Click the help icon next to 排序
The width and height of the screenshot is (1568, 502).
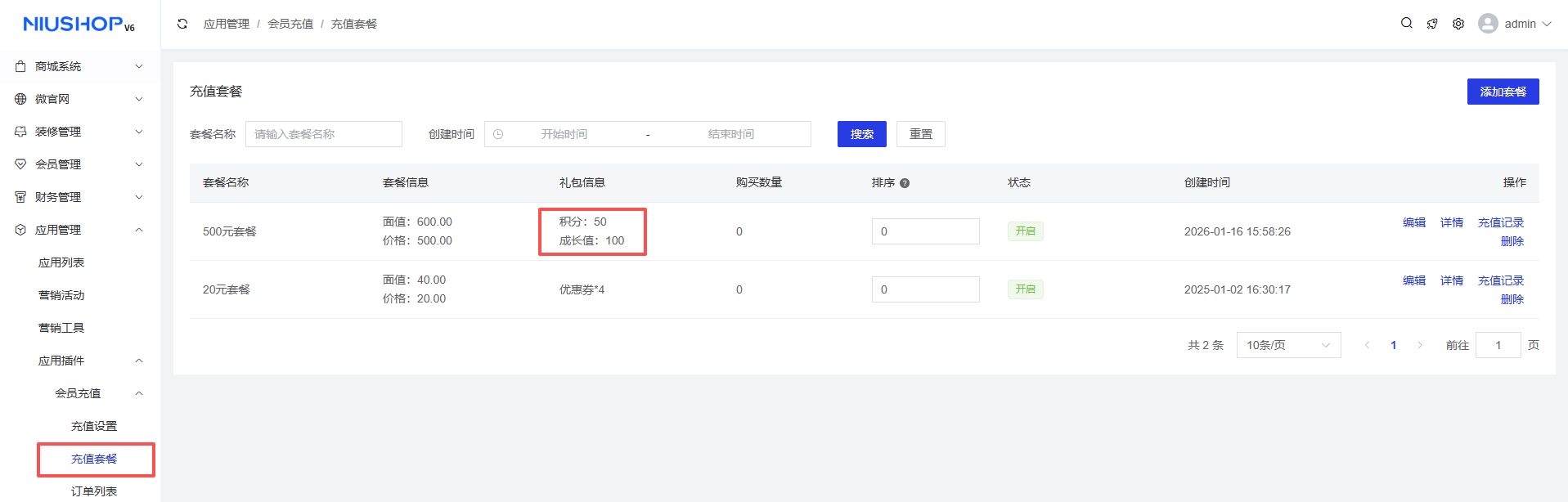pos(905,183)
